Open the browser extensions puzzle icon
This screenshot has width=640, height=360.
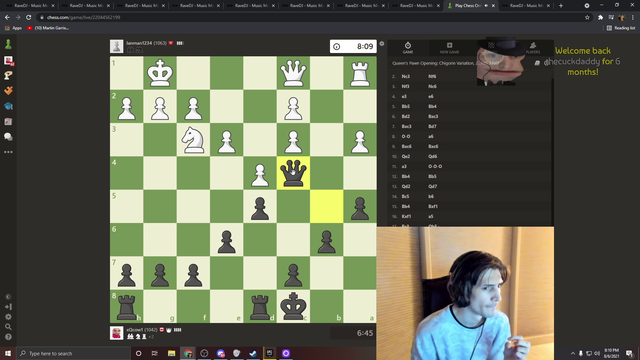(x=600, y=18)
